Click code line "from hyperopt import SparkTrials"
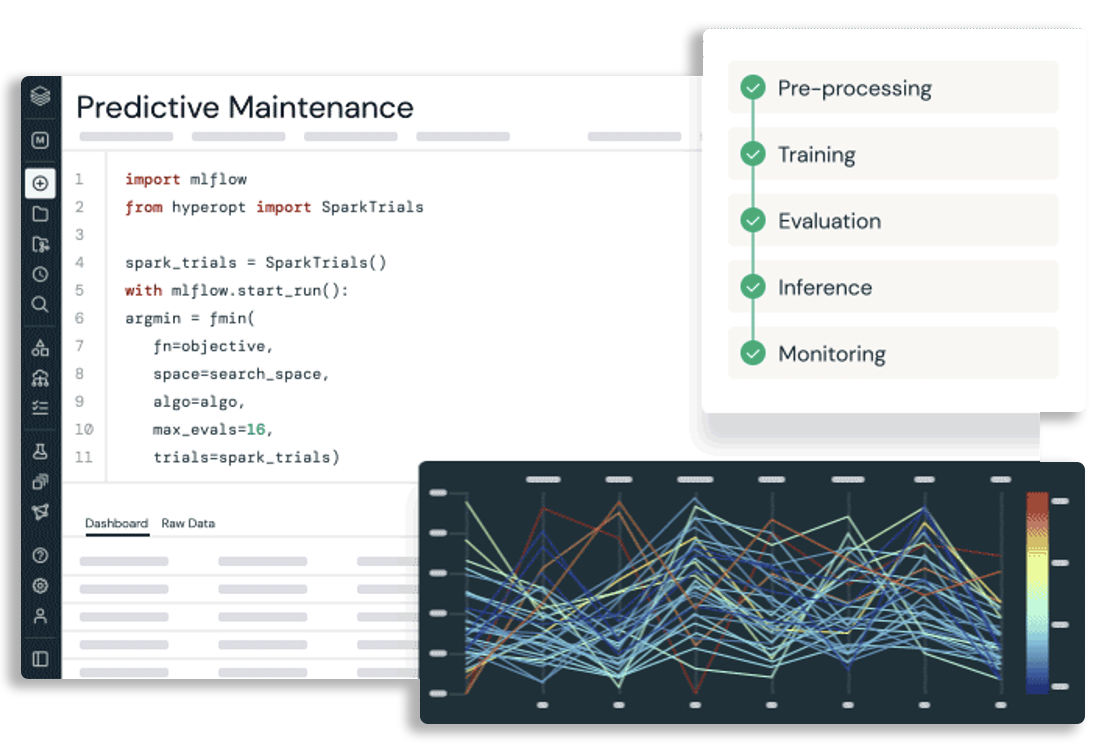Image resolution: width=1116 pixels, height=748 pixels. pos(274,207)
